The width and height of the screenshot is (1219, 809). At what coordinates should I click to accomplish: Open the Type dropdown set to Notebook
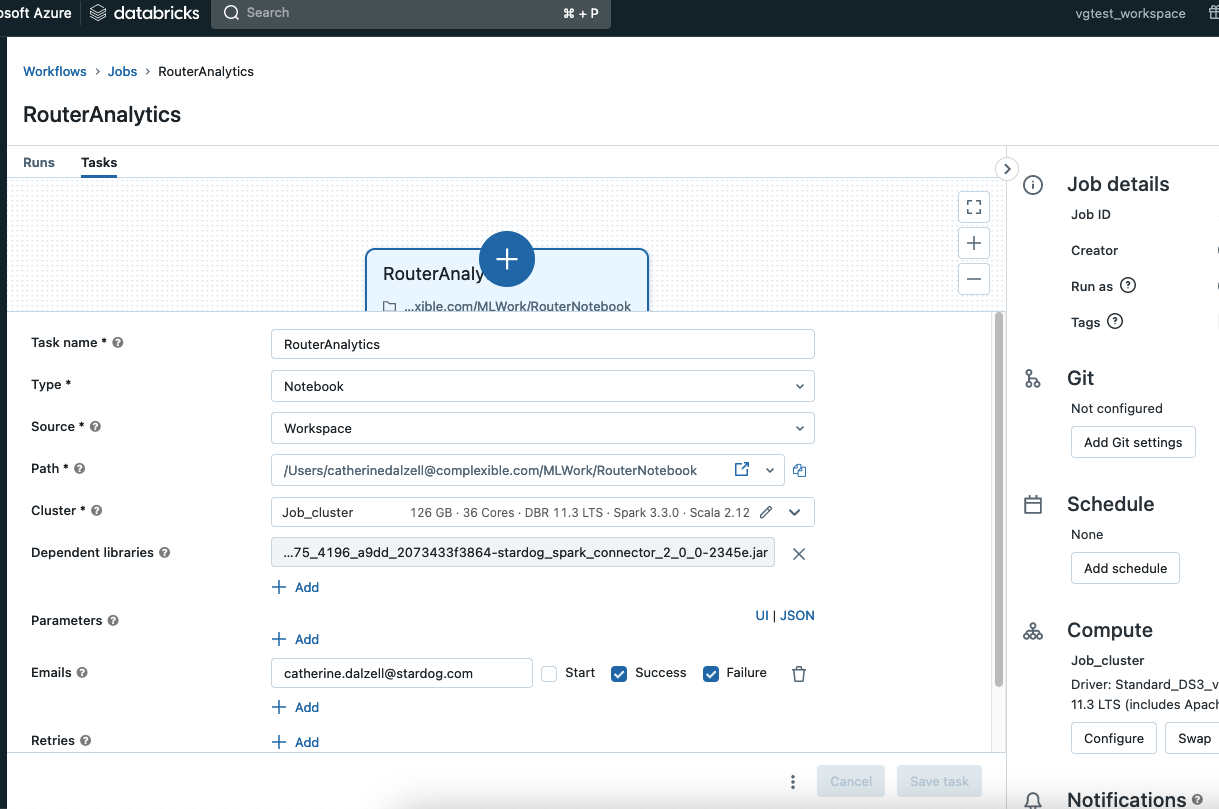(542, 386)
